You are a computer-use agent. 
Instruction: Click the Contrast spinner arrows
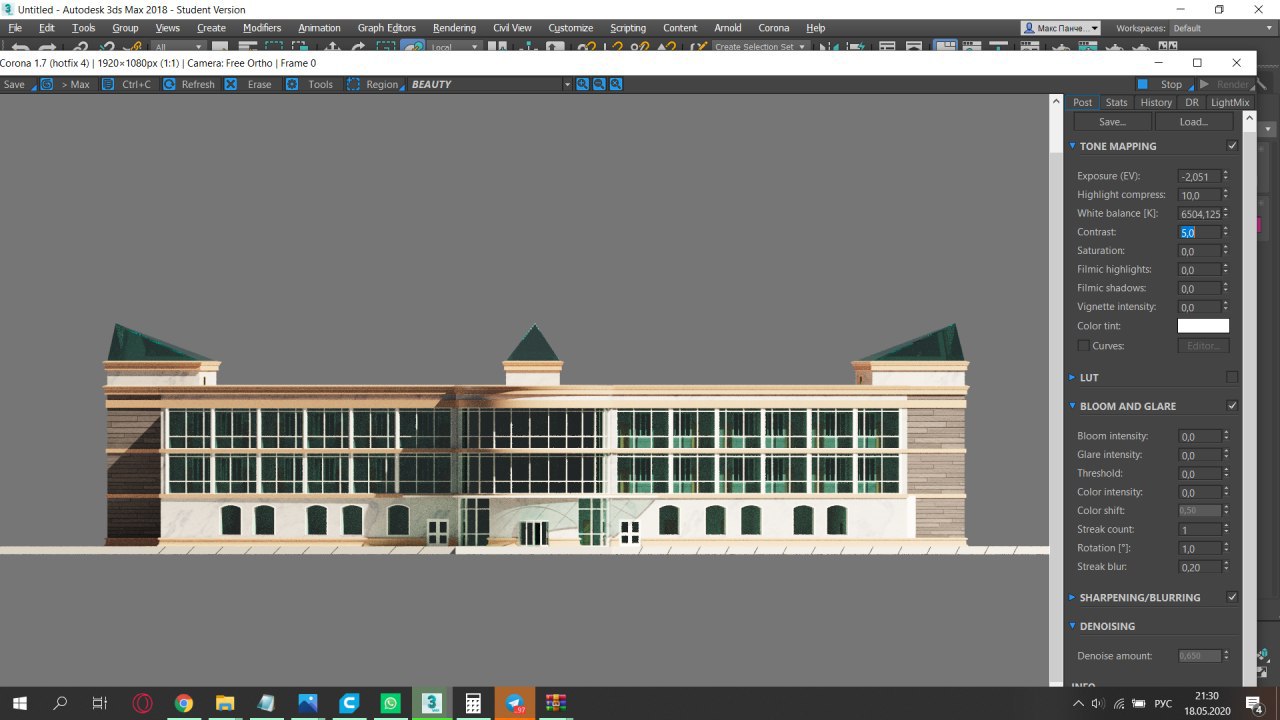pos(1226,232)
